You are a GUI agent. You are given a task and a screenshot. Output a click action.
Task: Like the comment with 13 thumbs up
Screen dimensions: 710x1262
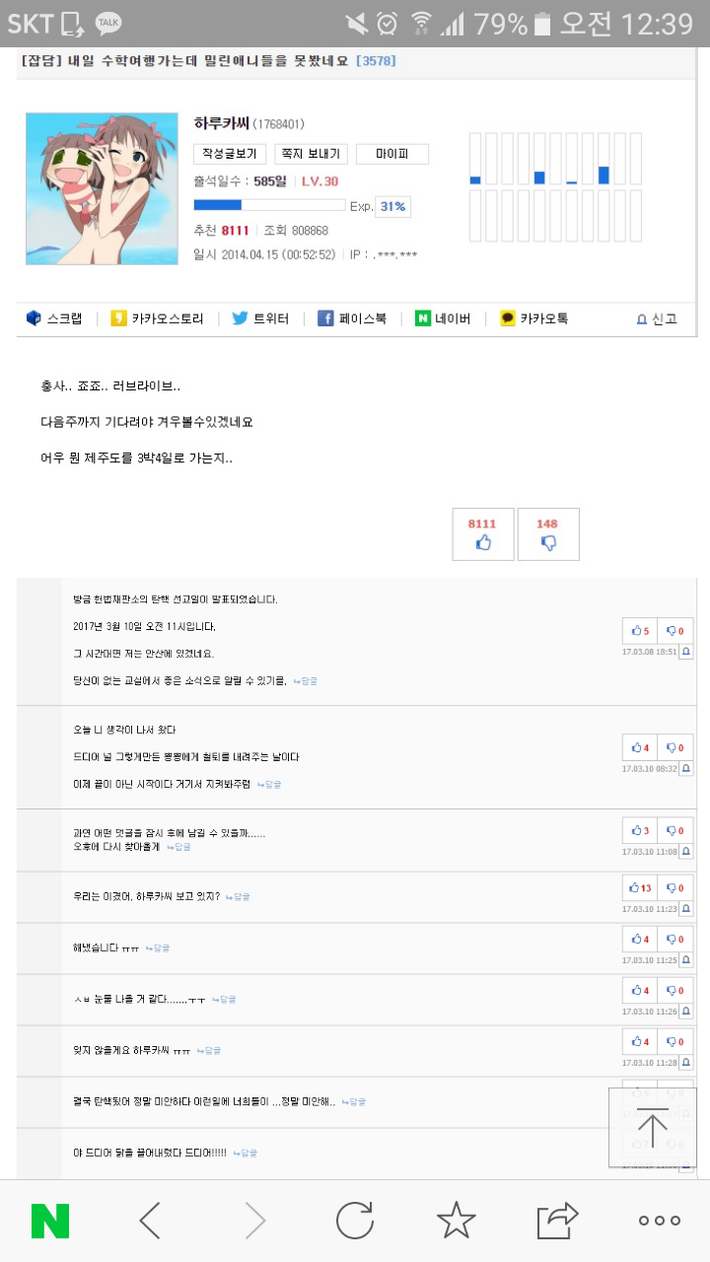(639, 888)
